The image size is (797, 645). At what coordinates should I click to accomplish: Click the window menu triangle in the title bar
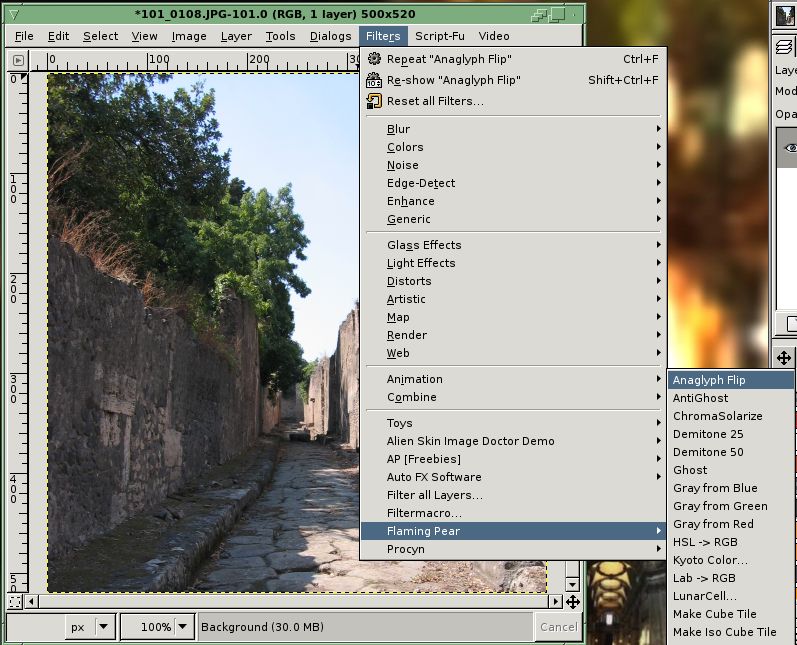pos(14,14)
